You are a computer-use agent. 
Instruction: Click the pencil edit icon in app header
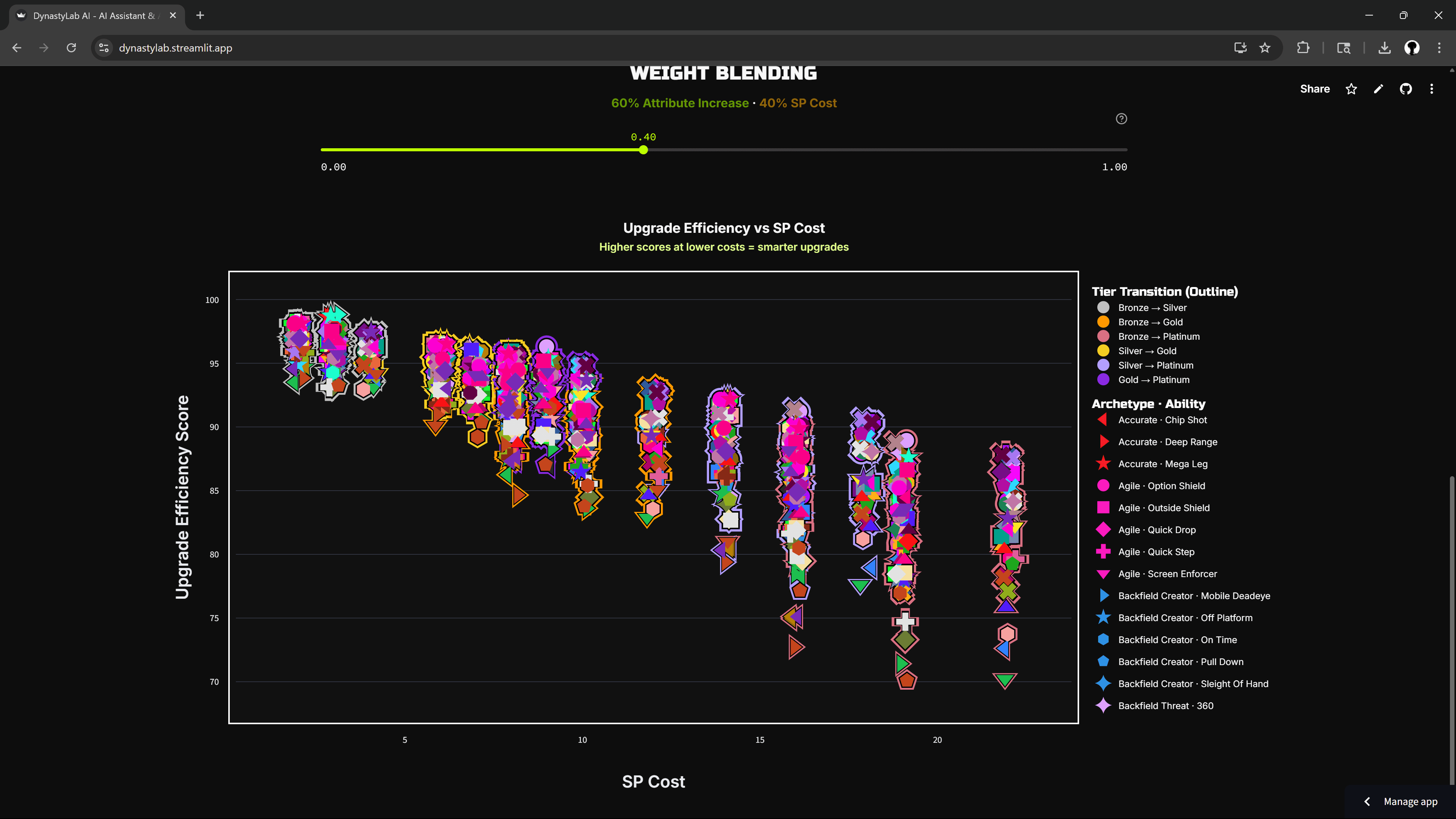[x=1379, y=89]
